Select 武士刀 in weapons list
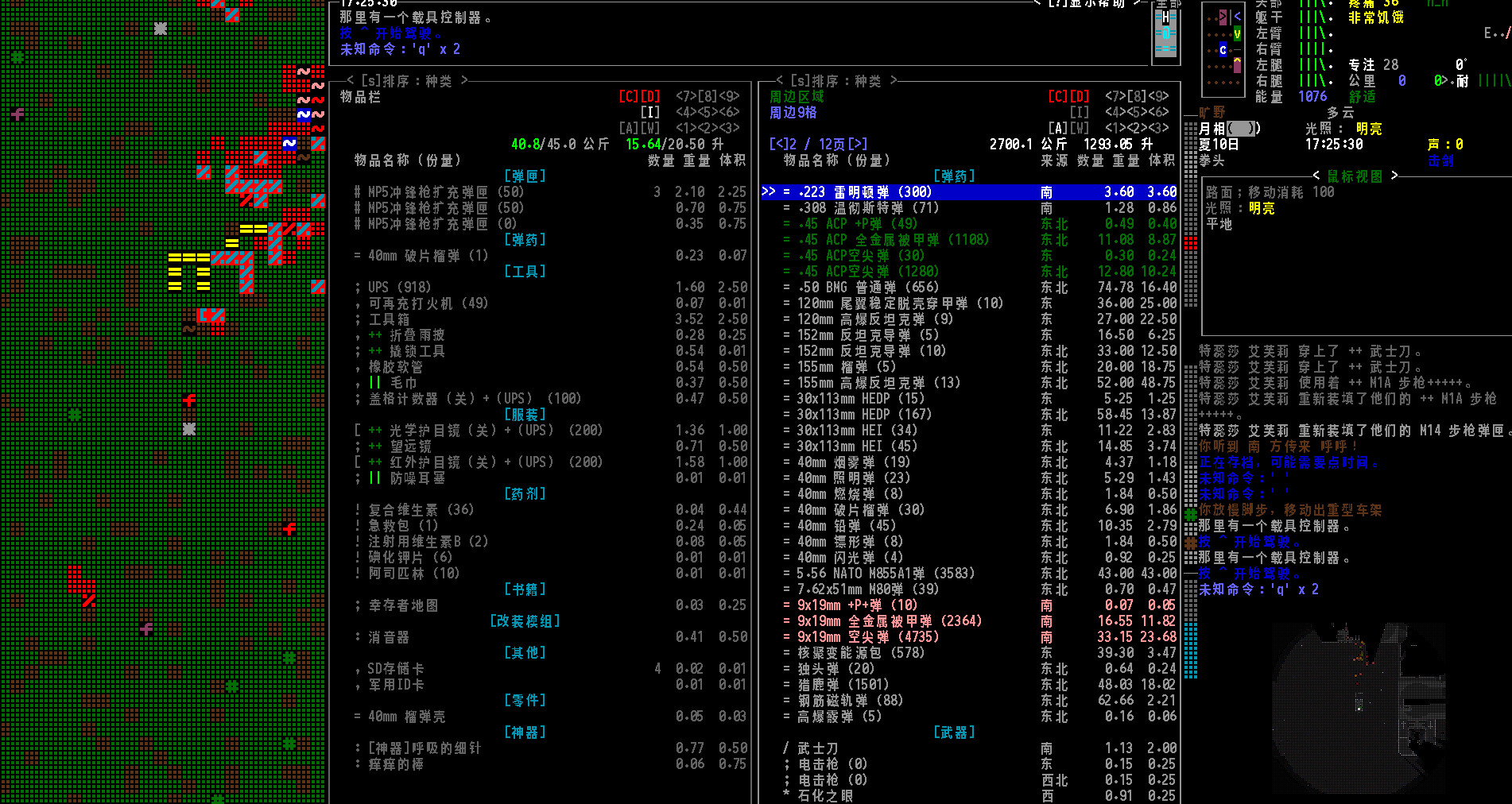This screenshot has height=804, width=1512. click(x=968, y=748)
